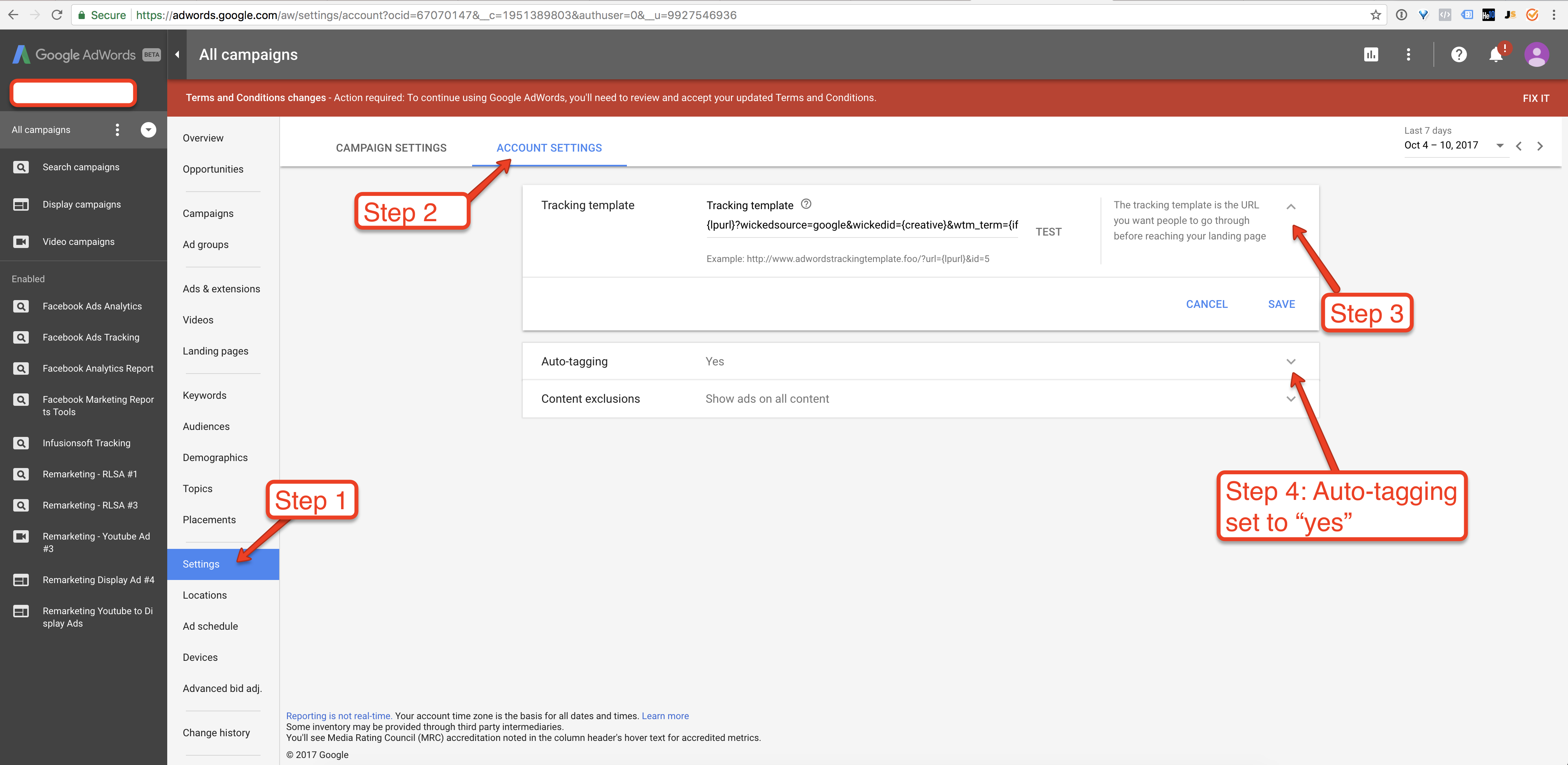Collapse the Tracking template section chevron

(1291, 207)
